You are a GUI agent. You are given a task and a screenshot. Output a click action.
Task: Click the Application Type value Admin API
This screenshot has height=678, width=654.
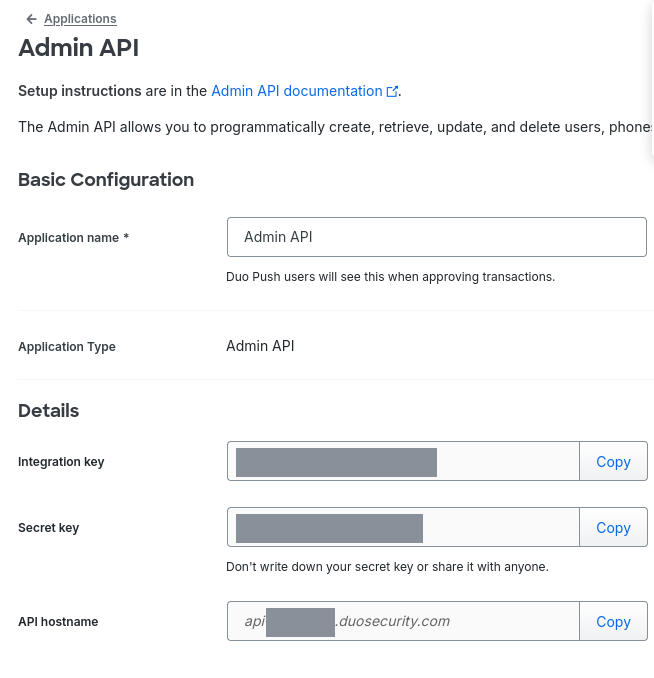[260, 346]
